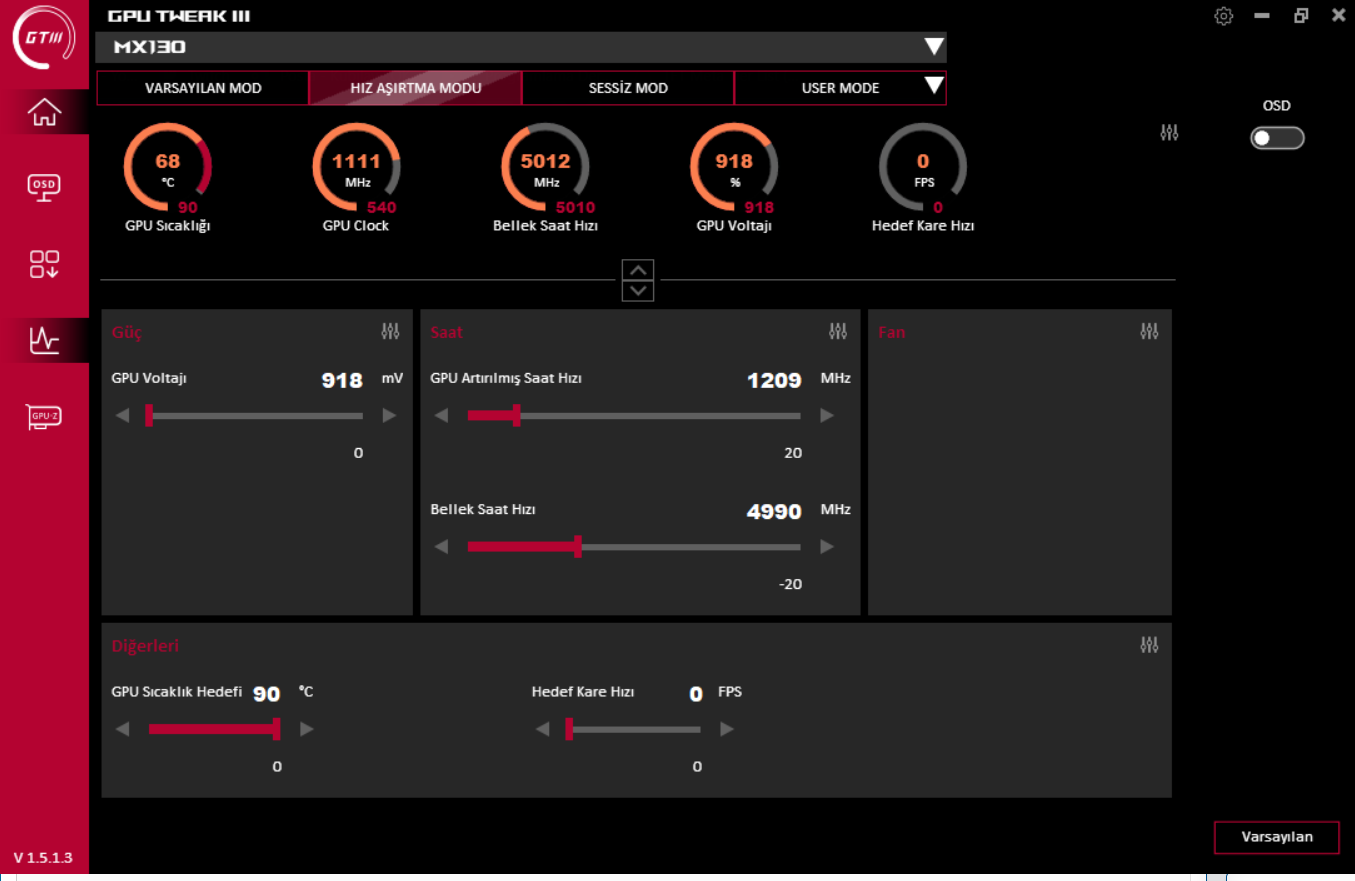The height and width of the screenshot is (881, 1355).
Task: Click the 0 FPS target value
Action: coord(696,694)
